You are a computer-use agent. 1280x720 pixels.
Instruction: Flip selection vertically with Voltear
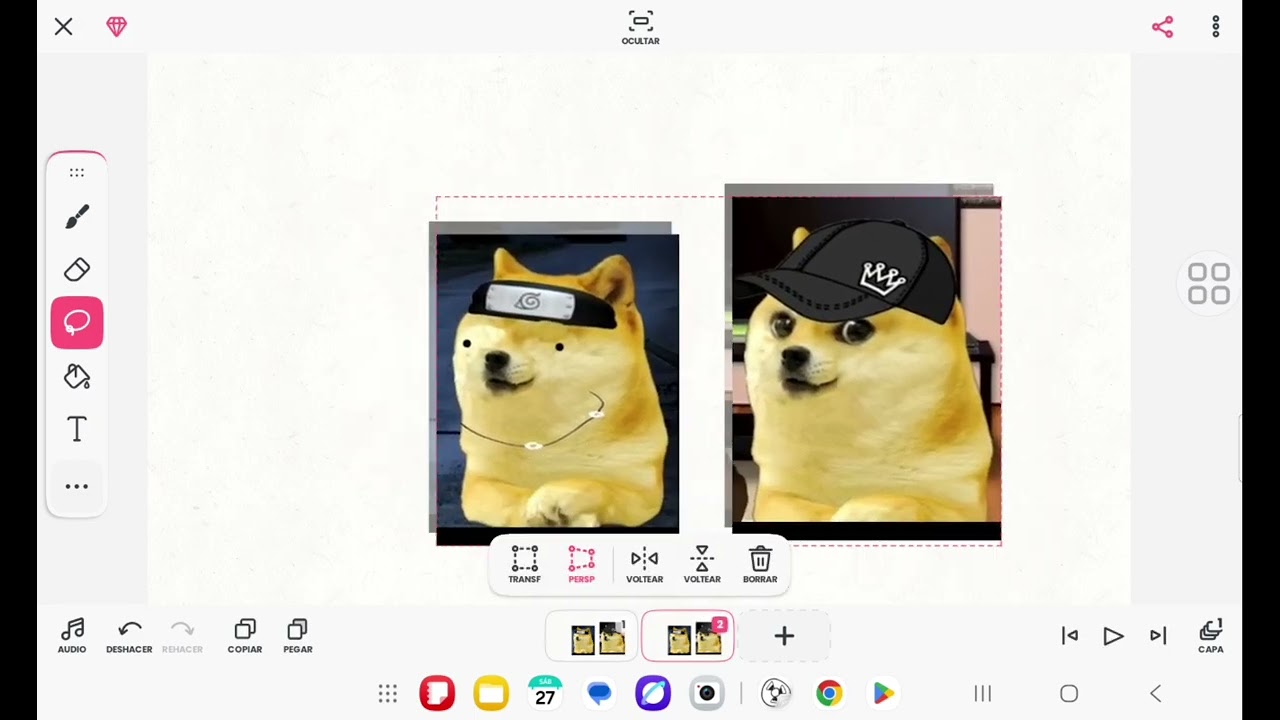coord(702,565)
